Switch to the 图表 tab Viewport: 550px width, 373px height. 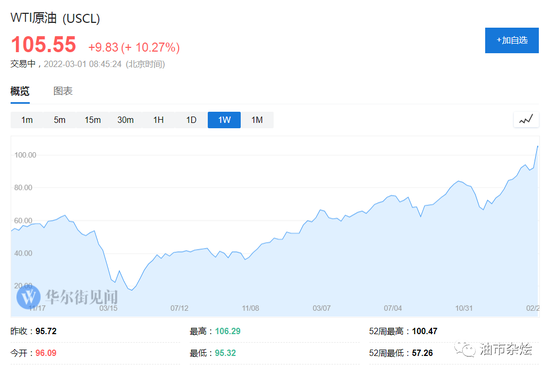63,91
